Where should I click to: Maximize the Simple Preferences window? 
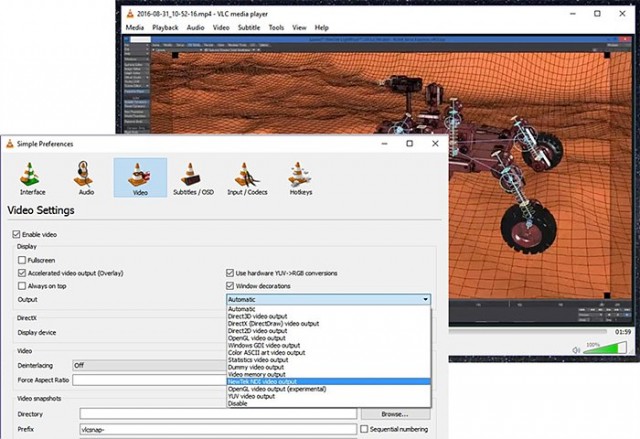(x=410, y=144)
